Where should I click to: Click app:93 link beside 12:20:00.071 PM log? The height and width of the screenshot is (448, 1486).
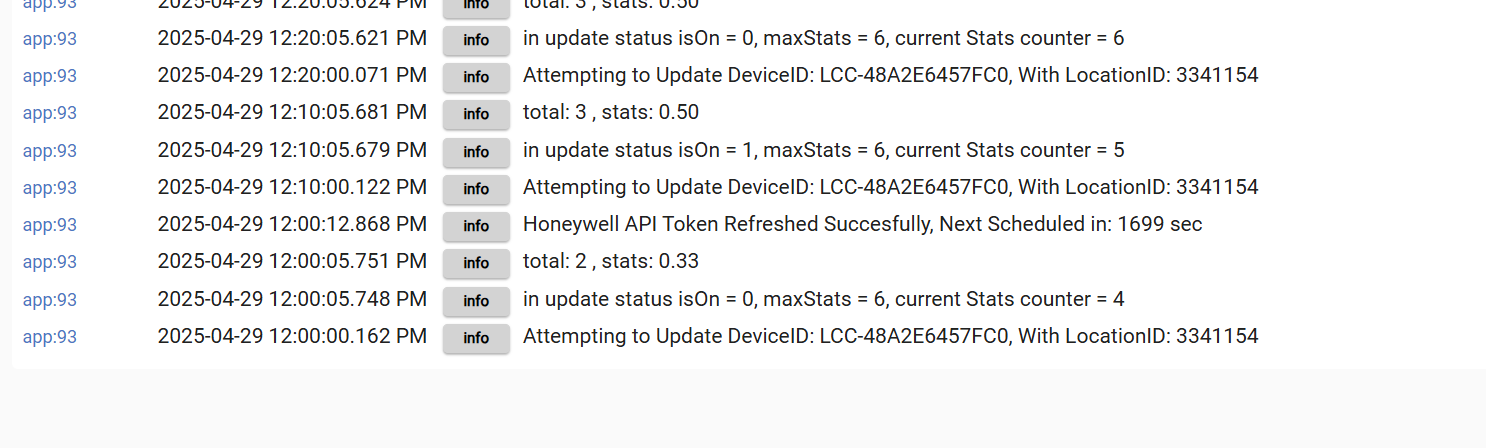[x=50, y=76]
